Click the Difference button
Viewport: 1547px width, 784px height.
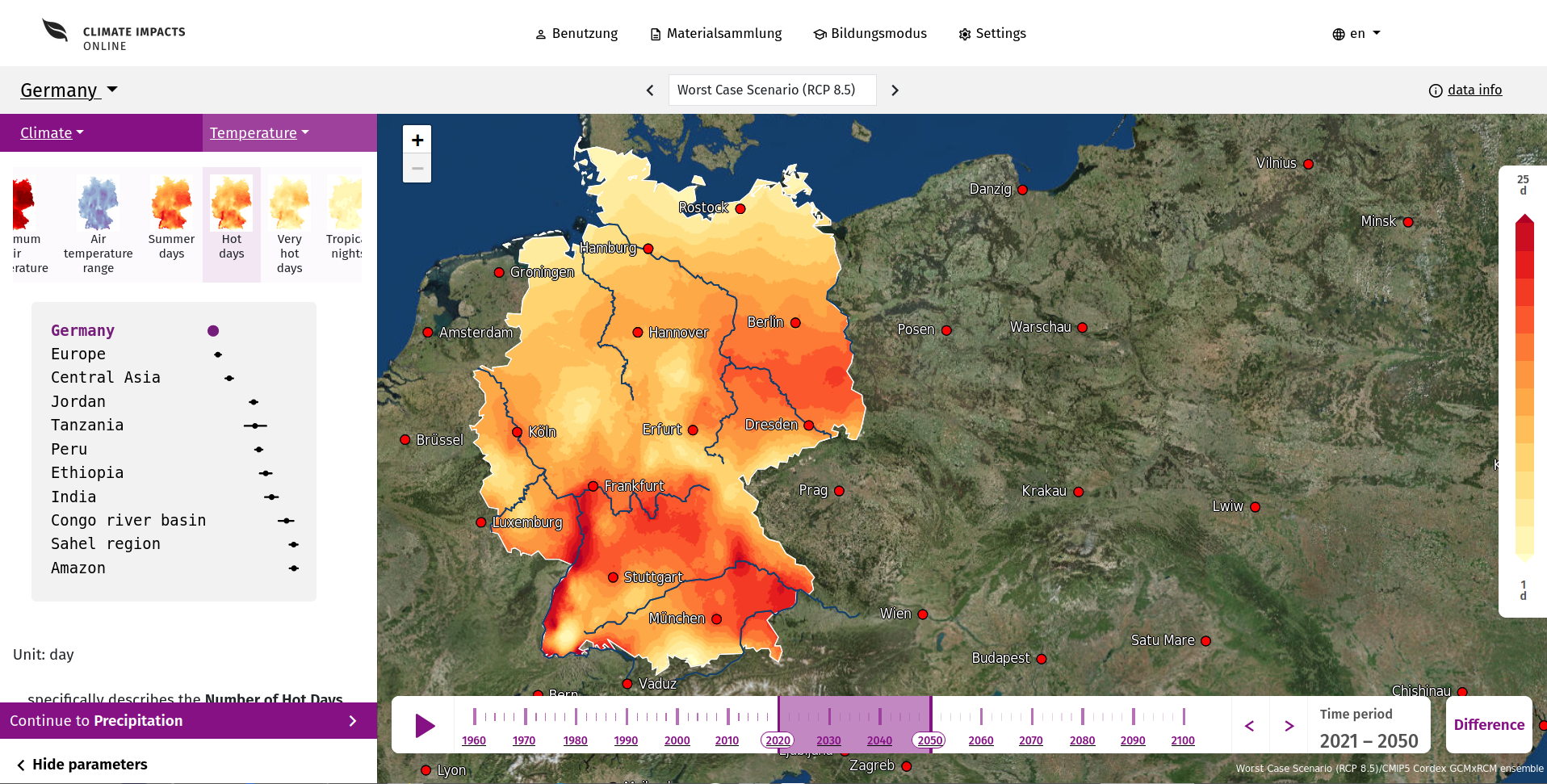1489,724
